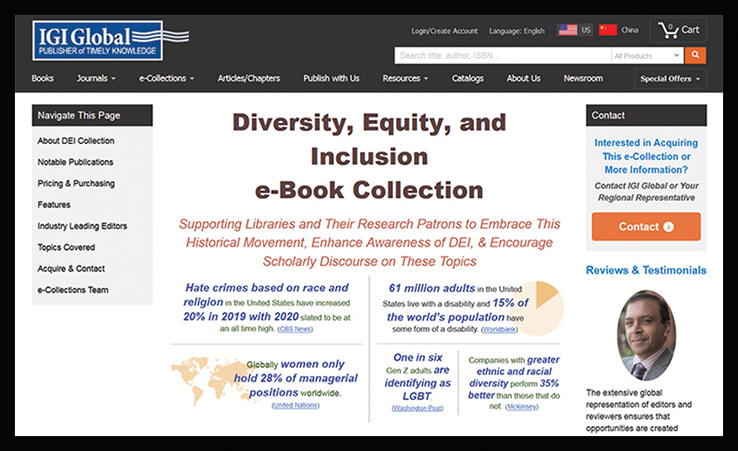Click Interested in Acquiring This e-Collection text
The height and width of the screenshot is (451, 738).
click(646, 156)
